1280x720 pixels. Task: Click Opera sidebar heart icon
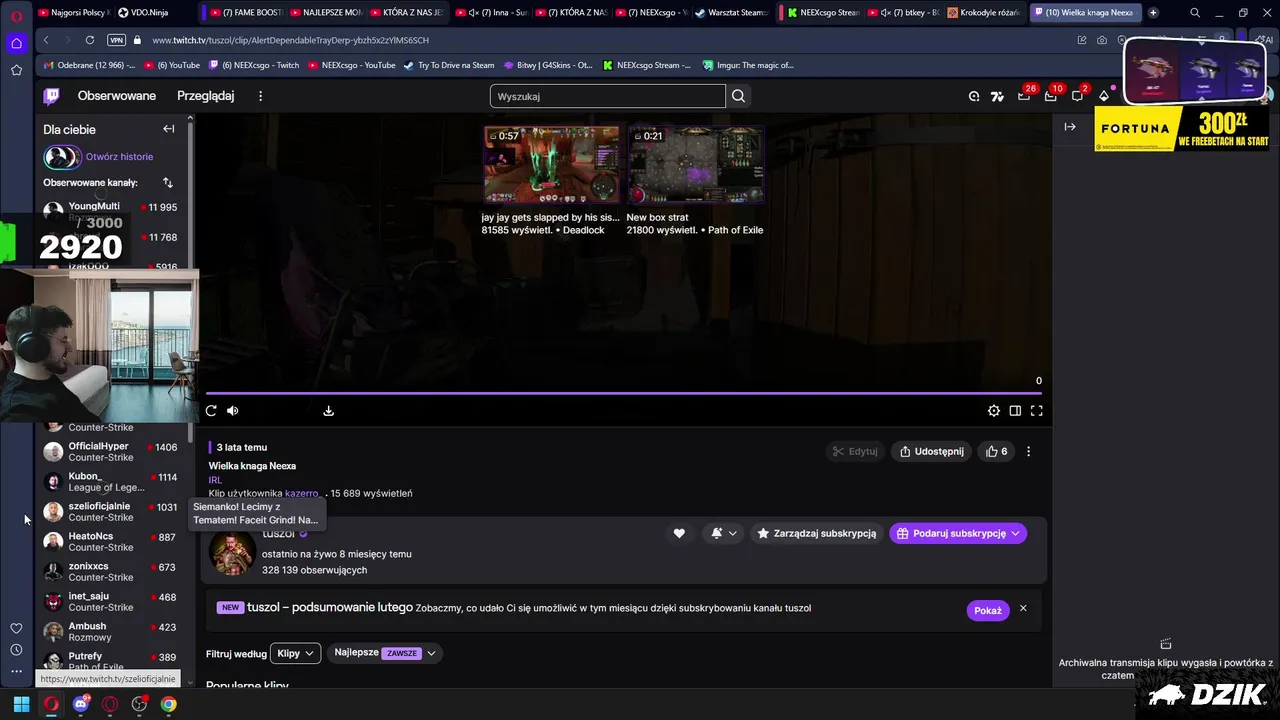(x=16, y=628)
